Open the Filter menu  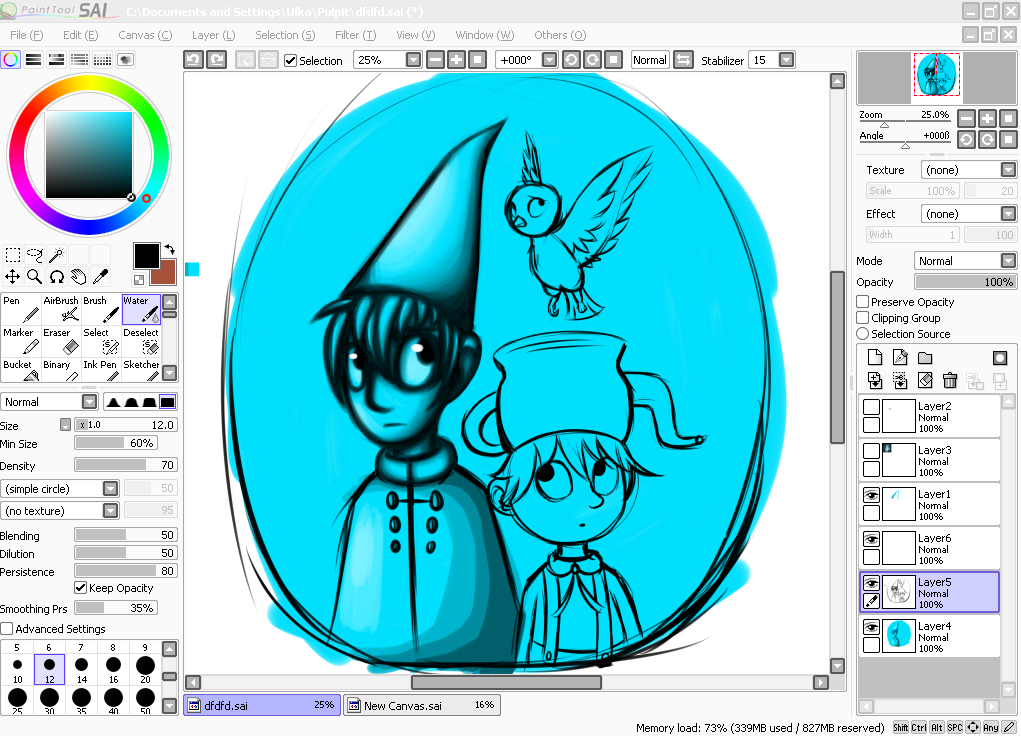(356, 35)
